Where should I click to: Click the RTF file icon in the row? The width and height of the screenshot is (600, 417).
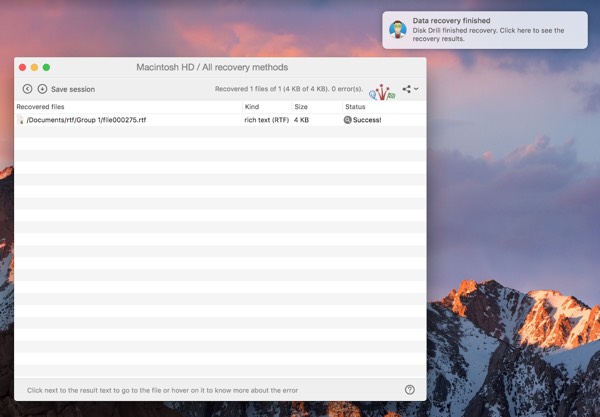[21, 120]
